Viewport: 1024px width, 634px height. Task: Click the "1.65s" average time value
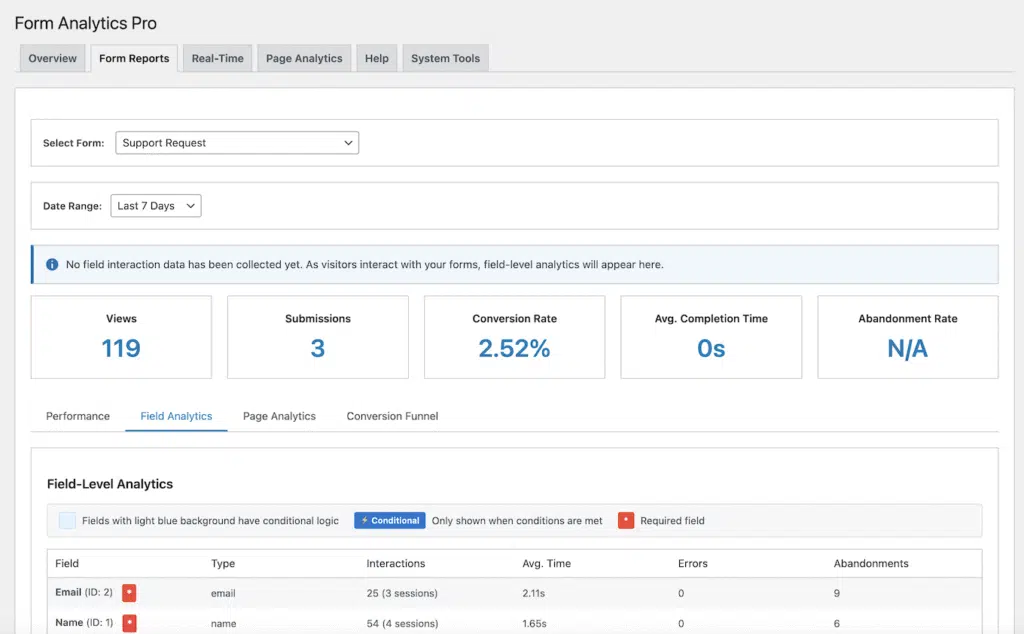[x=534, y=624]
